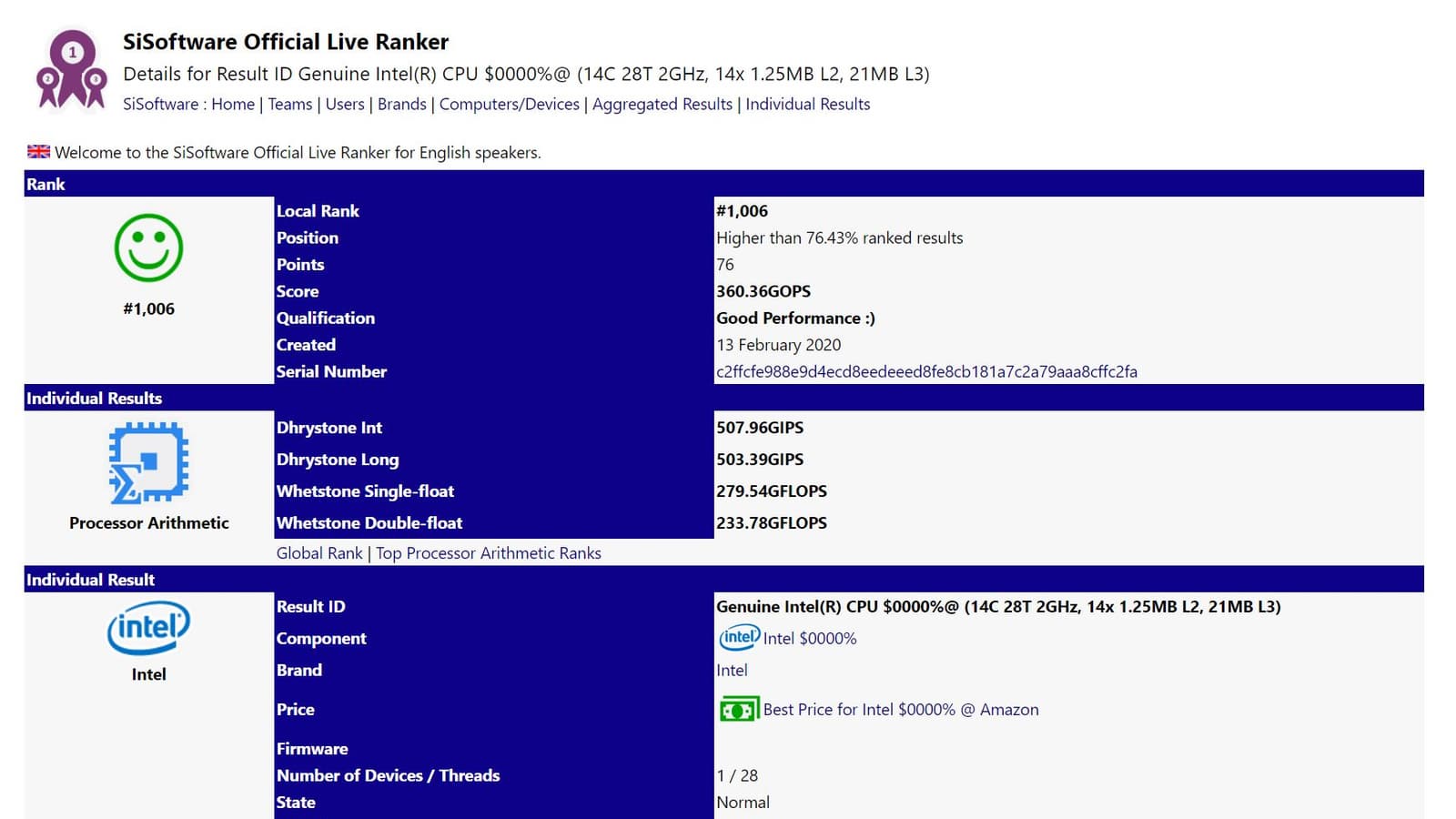The height and width of the screenshot is (819, 1456).
Task: Click the Whetstone Double-float row label
Action: tap(369, 523)
